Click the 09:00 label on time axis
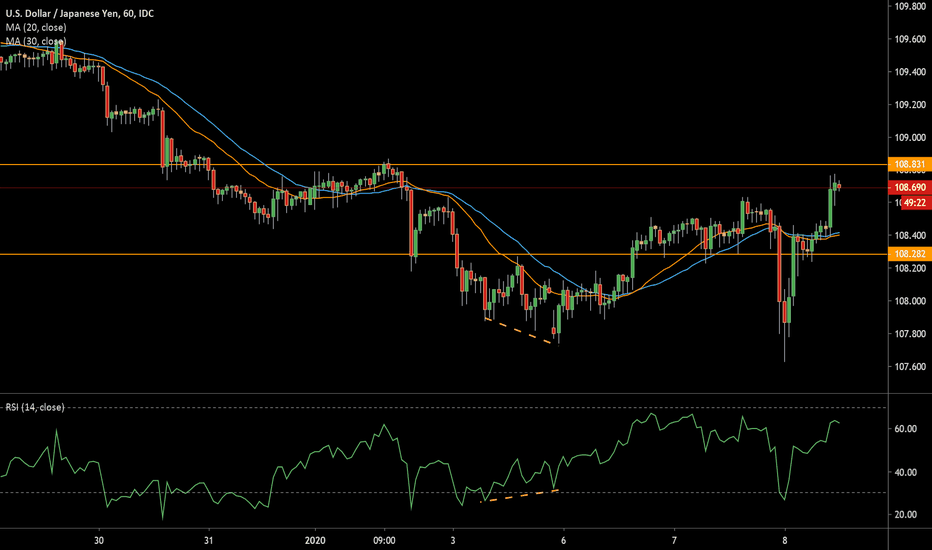 pyautogui.click(x=384, y=540)
